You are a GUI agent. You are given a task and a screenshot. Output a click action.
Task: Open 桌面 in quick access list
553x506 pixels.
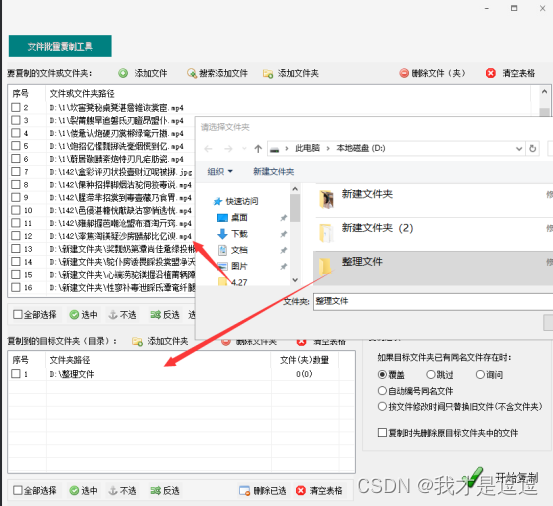232,218
